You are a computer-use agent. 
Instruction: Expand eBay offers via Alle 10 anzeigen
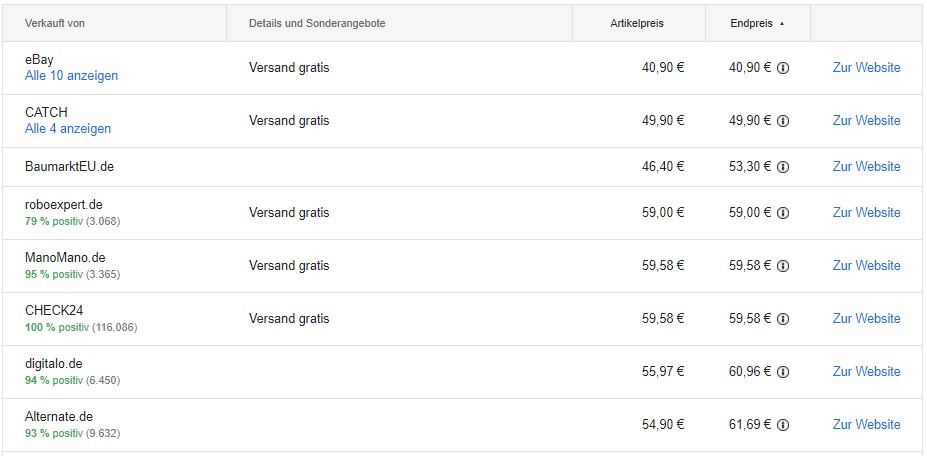click(72, 76)
